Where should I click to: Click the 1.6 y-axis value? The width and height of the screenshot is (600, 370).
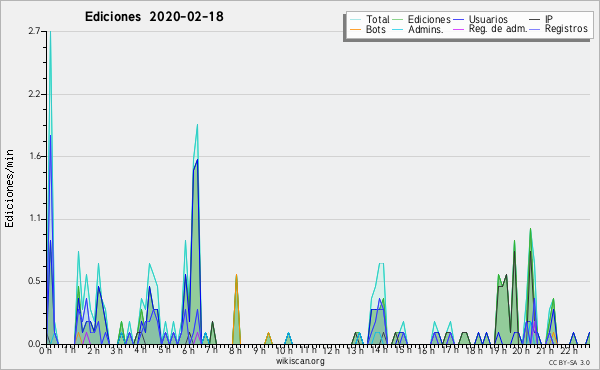click(35, 156)
